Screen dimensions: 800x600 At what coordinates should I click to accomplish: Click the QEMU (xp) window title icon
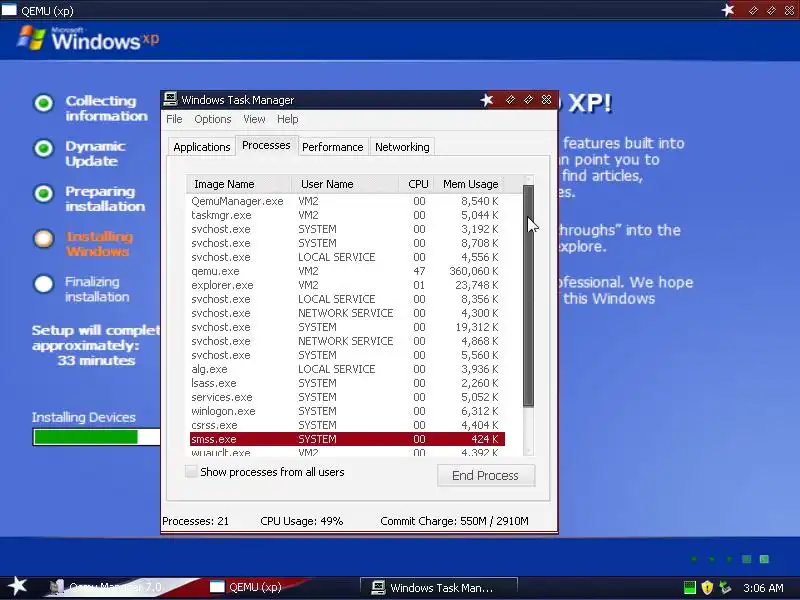click(9, 10)
